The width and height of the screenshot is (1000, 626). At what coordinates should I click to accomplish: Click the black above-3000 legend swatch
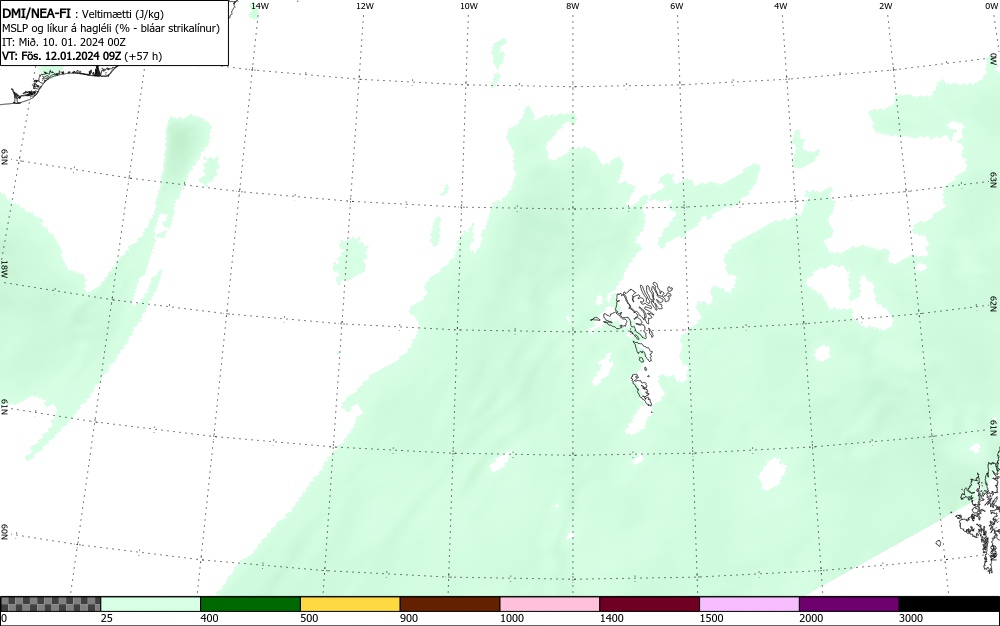[949, 604]
